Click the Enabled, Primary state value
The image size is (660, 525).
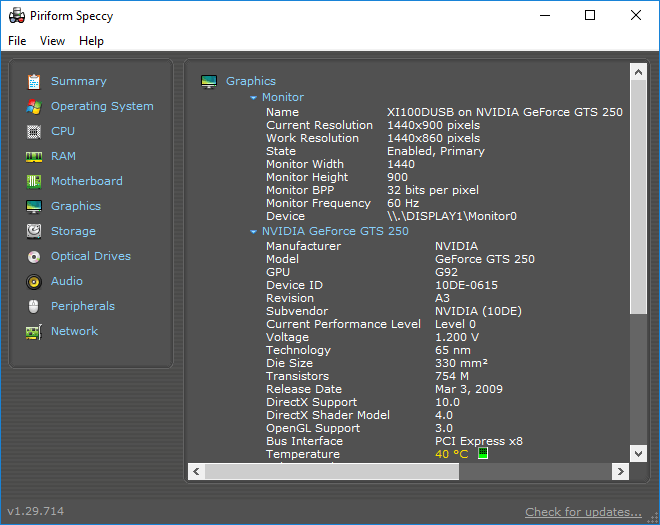436,151
